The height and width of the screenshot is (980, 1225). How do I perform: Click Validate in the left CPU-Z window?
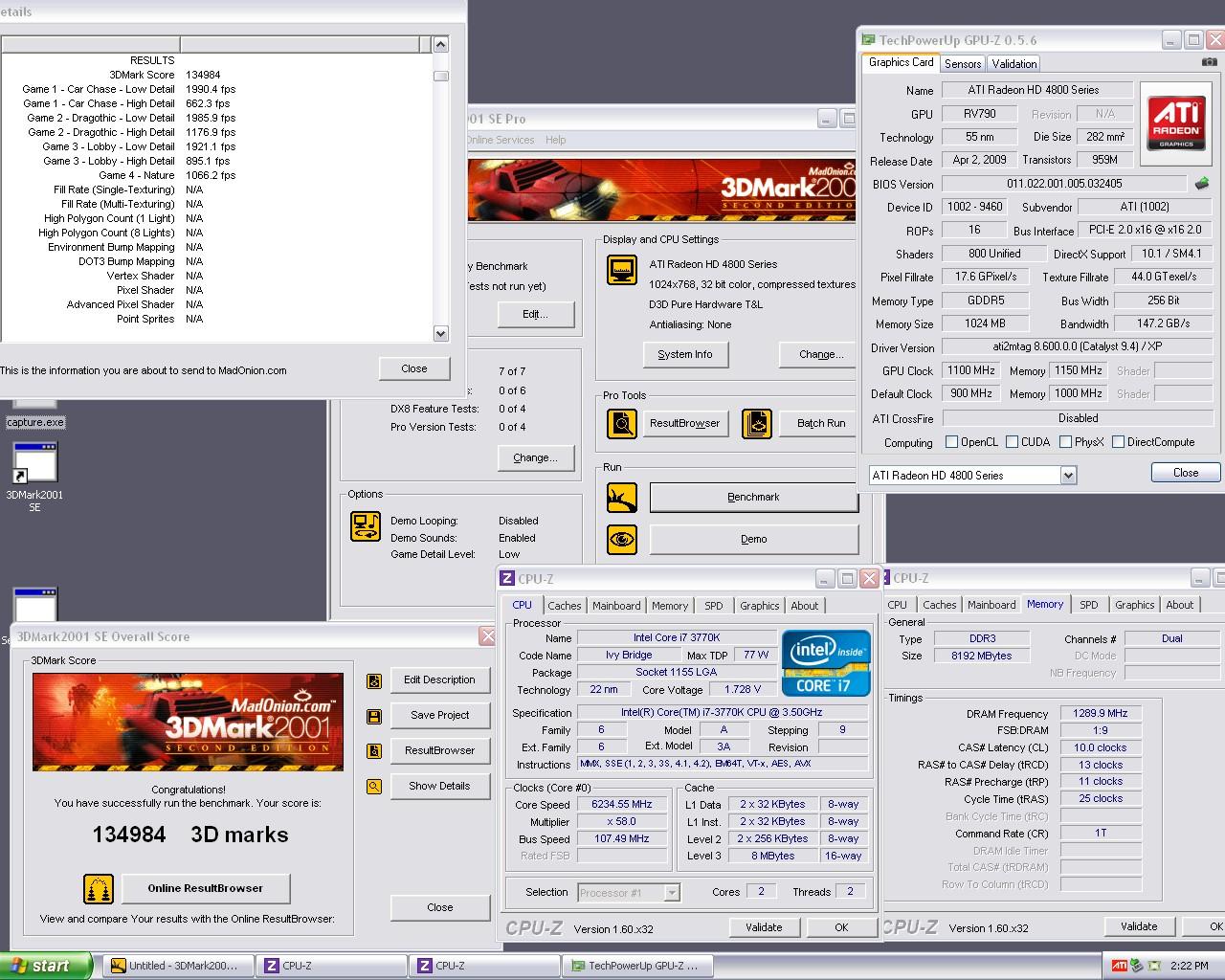(764, 927)
